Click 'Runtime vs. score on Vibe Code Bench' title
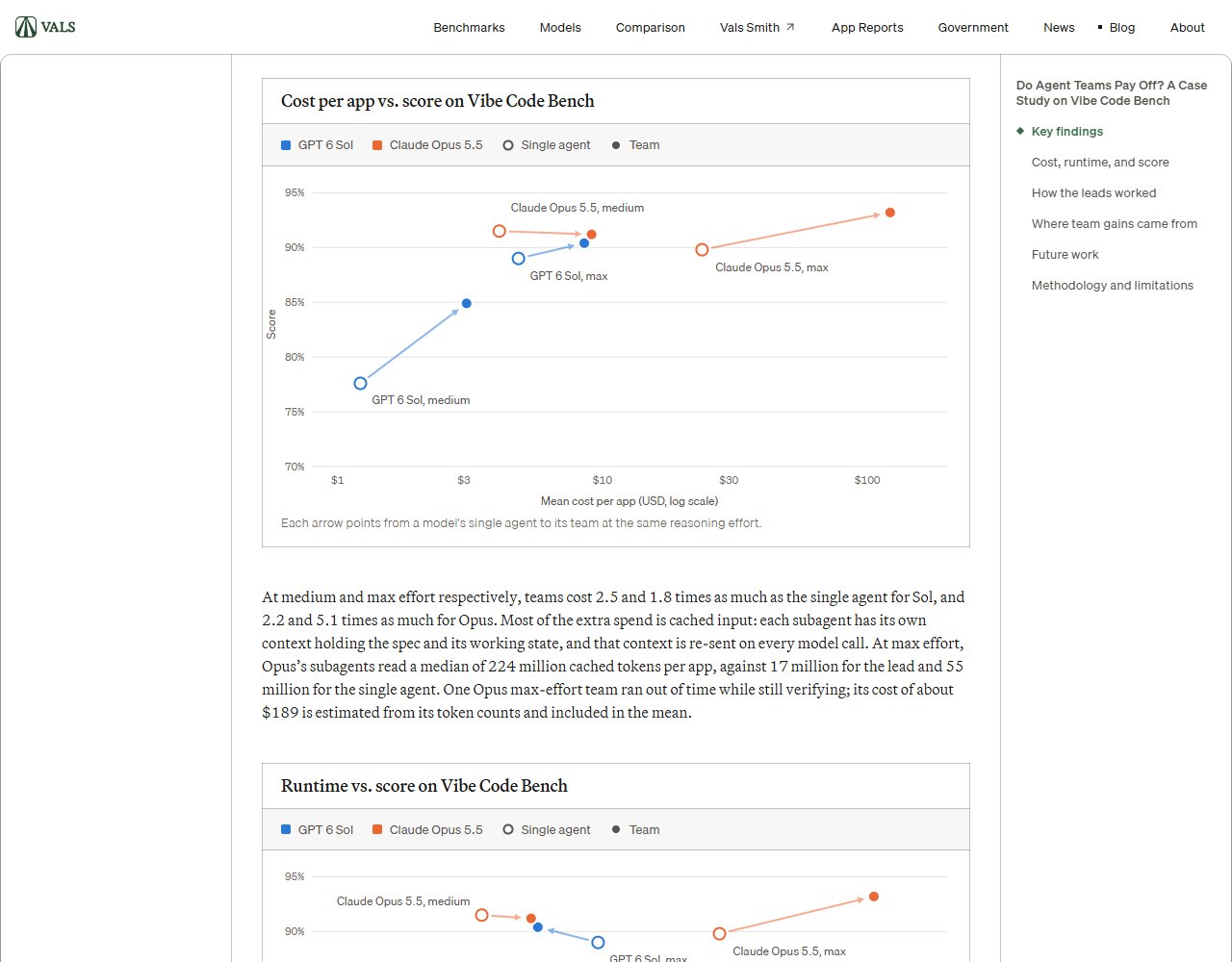The width and height of the screenshot is (1232, 962). pos(423,786)
